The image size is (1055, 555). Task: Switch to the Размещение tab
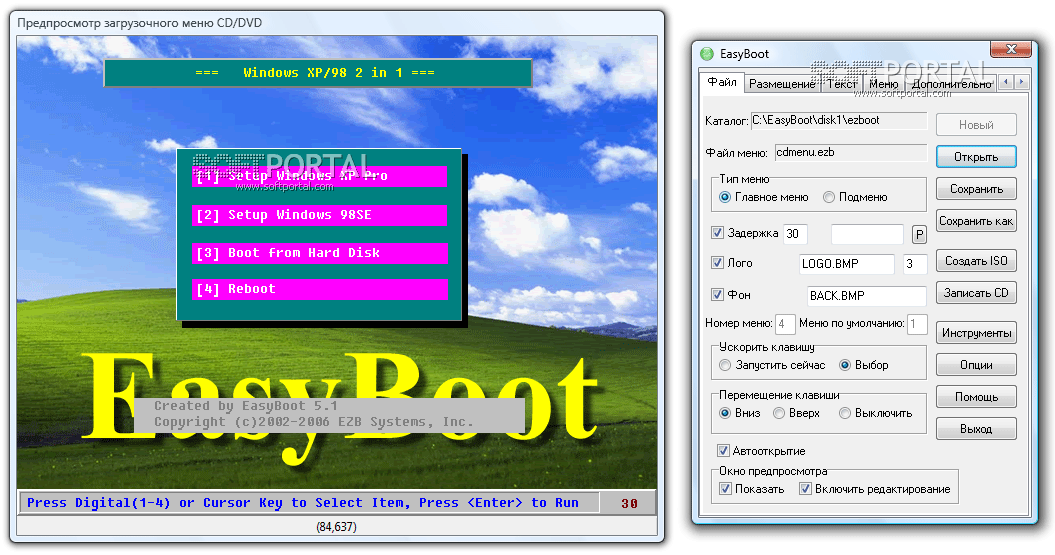781,84
